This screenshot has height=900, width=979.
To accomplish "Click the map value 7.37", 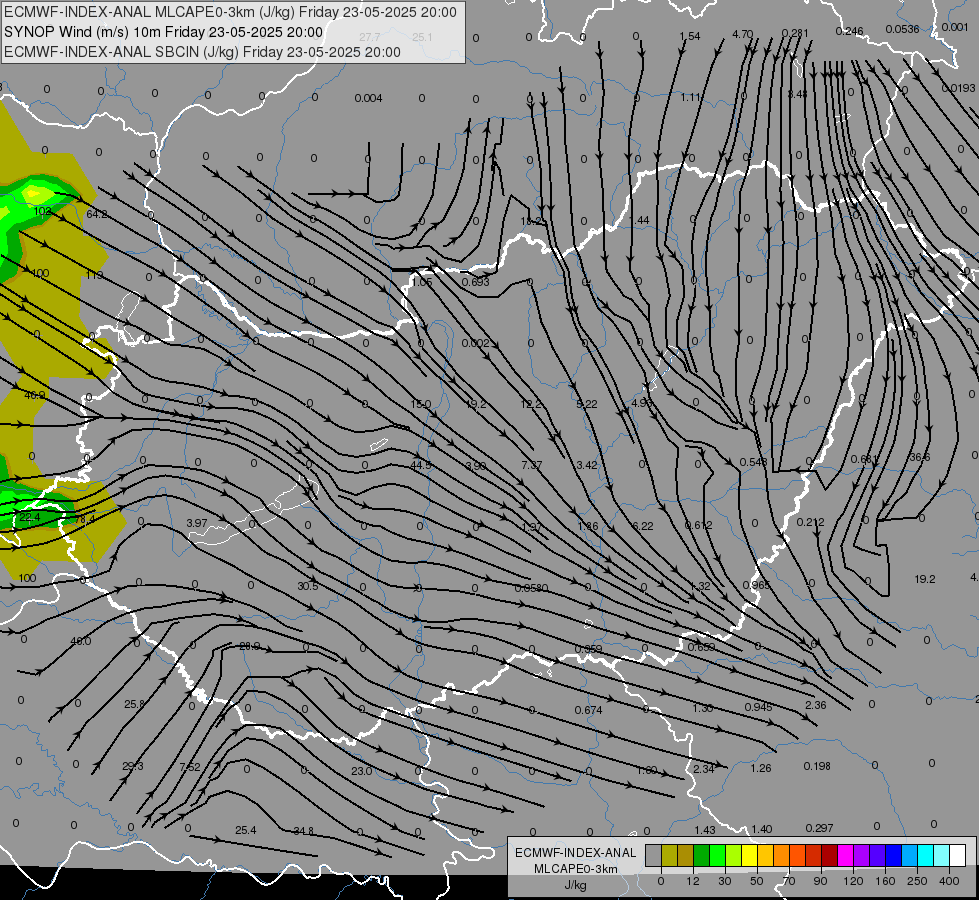I will (x=531, y=465).
